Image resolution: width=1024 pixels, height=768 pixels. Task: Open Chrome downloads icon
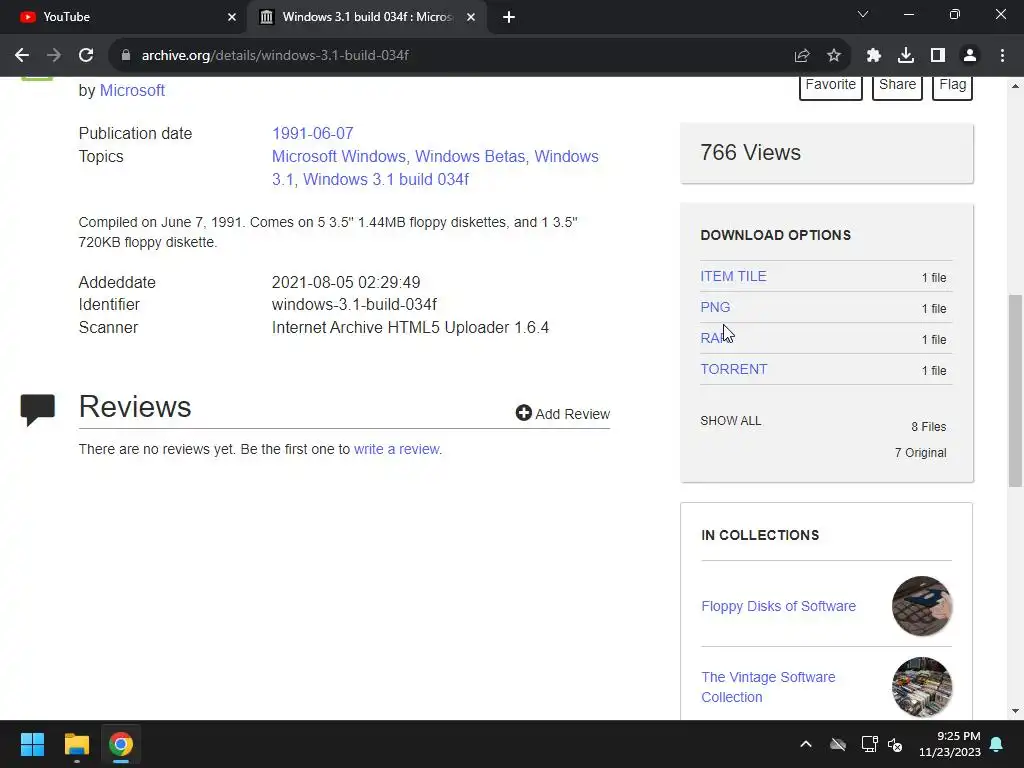tap(906, 56)
